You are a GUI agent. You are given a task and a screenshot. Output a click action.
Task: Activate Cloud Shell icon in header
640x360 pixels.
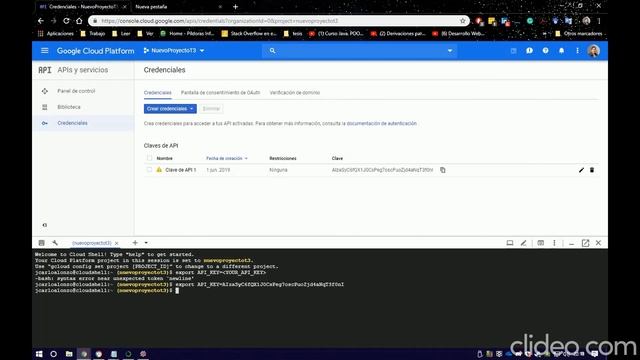(x=513, y=51)
